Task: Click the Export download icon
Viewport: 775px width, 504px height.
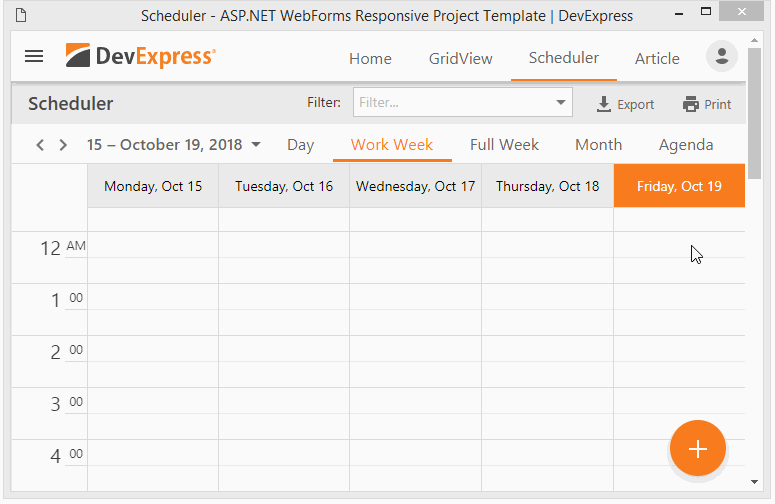Action: (604, 104)
